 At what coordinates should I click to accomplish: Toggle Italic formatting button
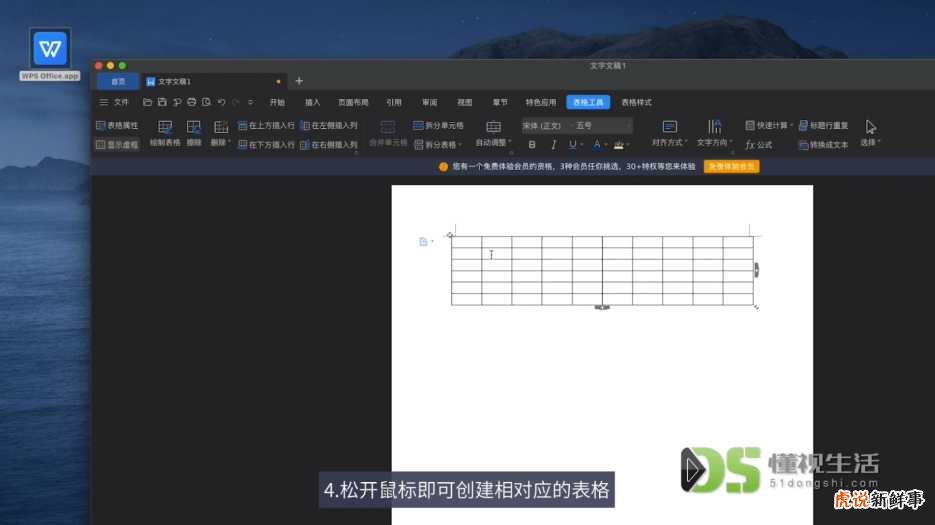[x=554, y=145]
